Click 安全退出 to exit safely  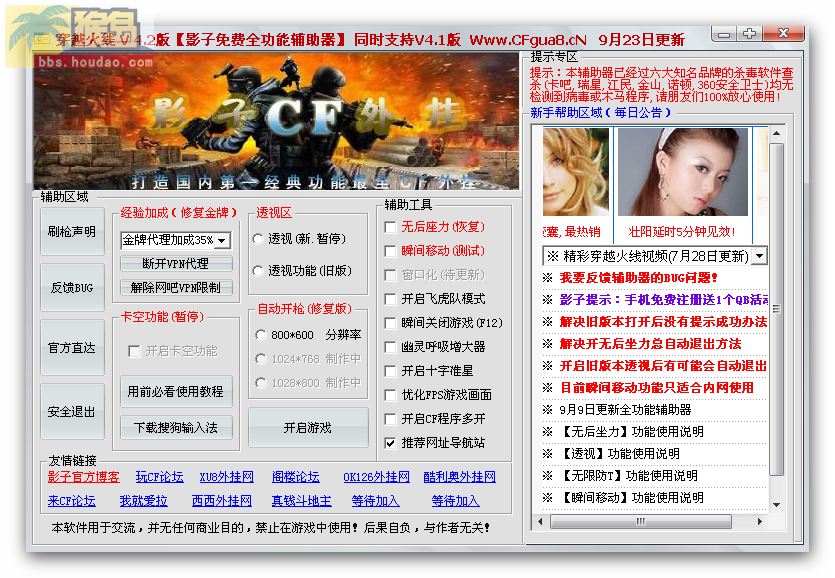tap(72, 411)
